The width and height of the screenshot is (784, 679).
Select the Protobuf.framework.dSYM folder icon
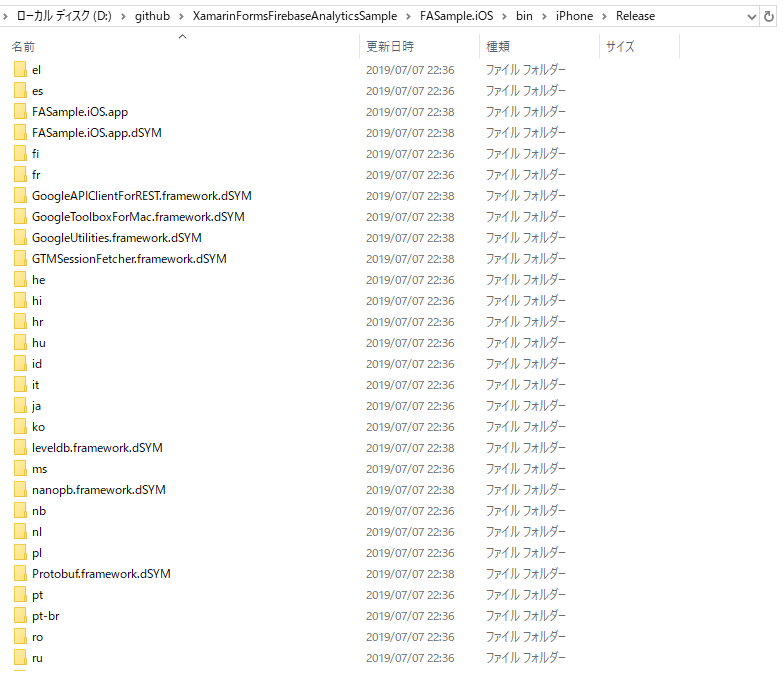click(x=20, y=574)
